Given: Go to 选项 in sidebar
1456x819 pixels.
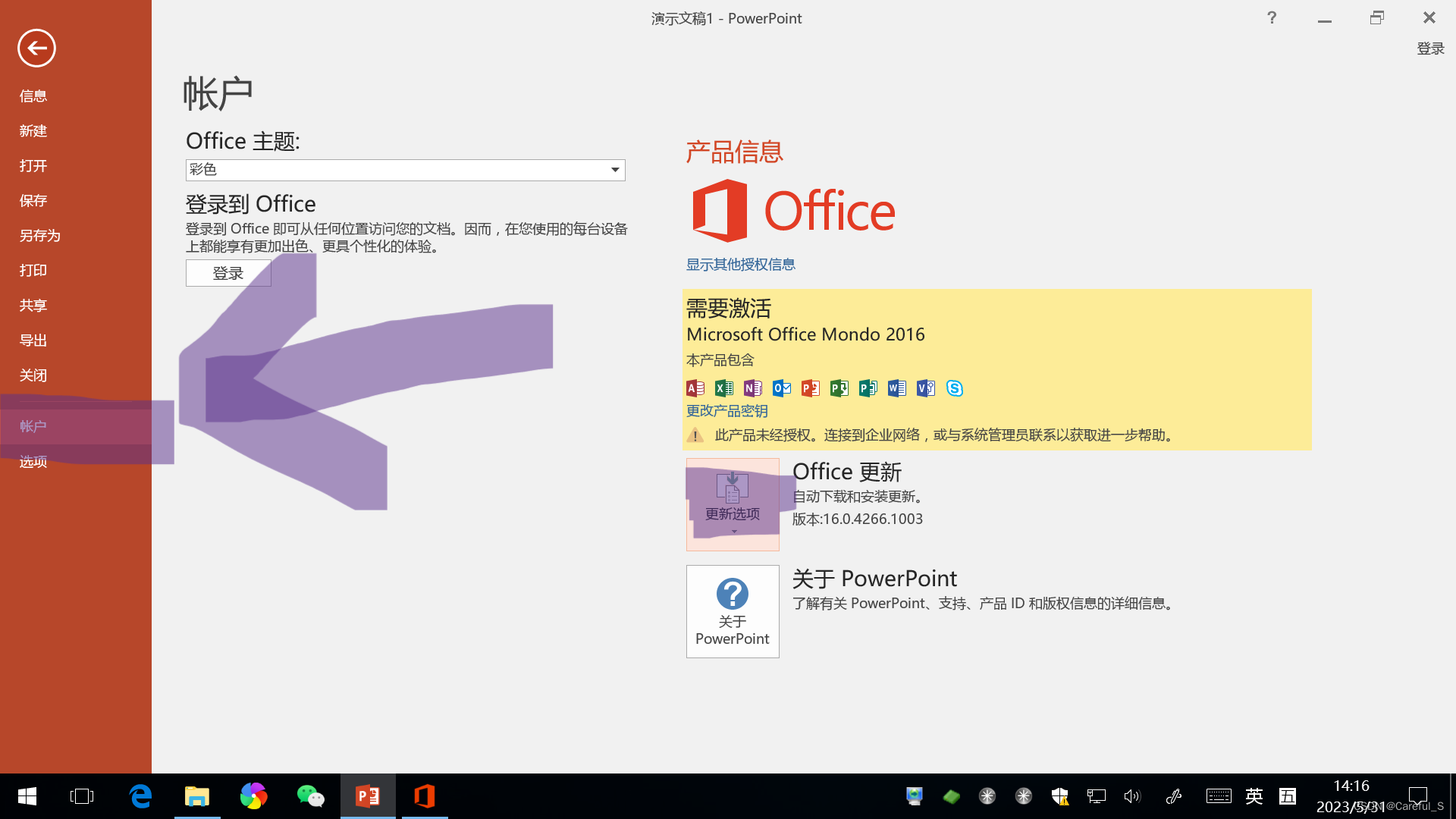Looking at the screenshot, I should [x=33, y=462].
